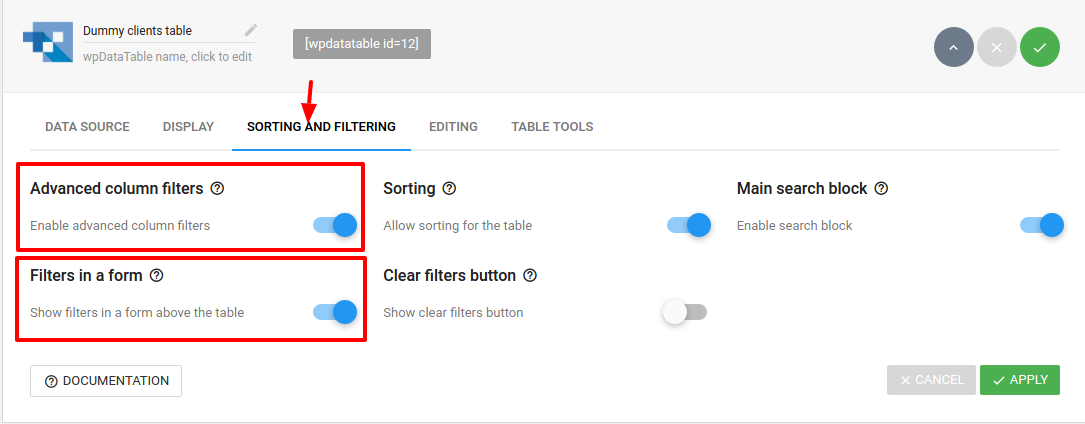
Task: Click the wpDataTables logo icon
Action: (x=48, y=42)
